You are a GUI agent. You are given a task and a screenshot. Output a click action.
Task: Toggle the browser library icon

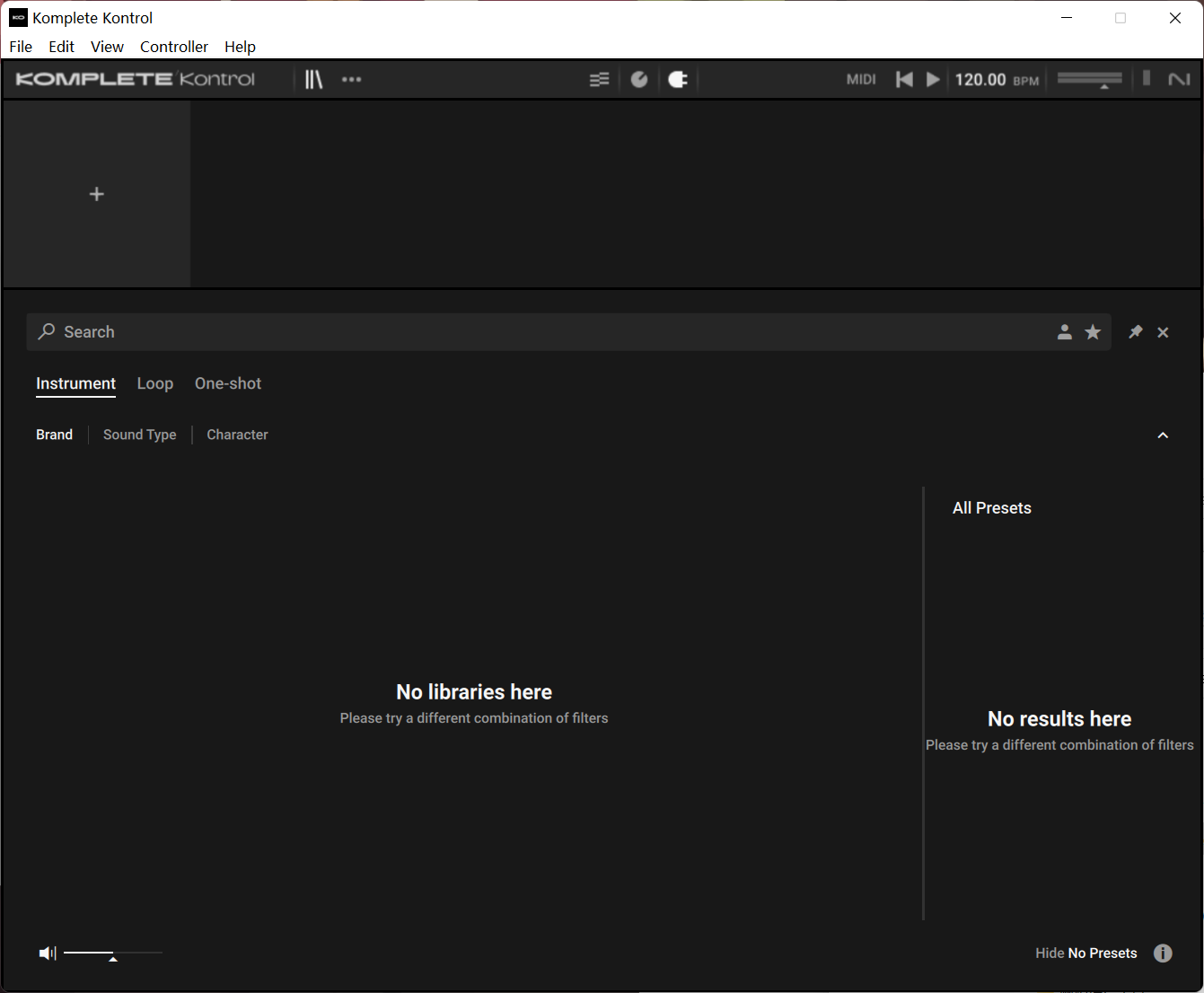pyautogui.click(x=313, y=79)
